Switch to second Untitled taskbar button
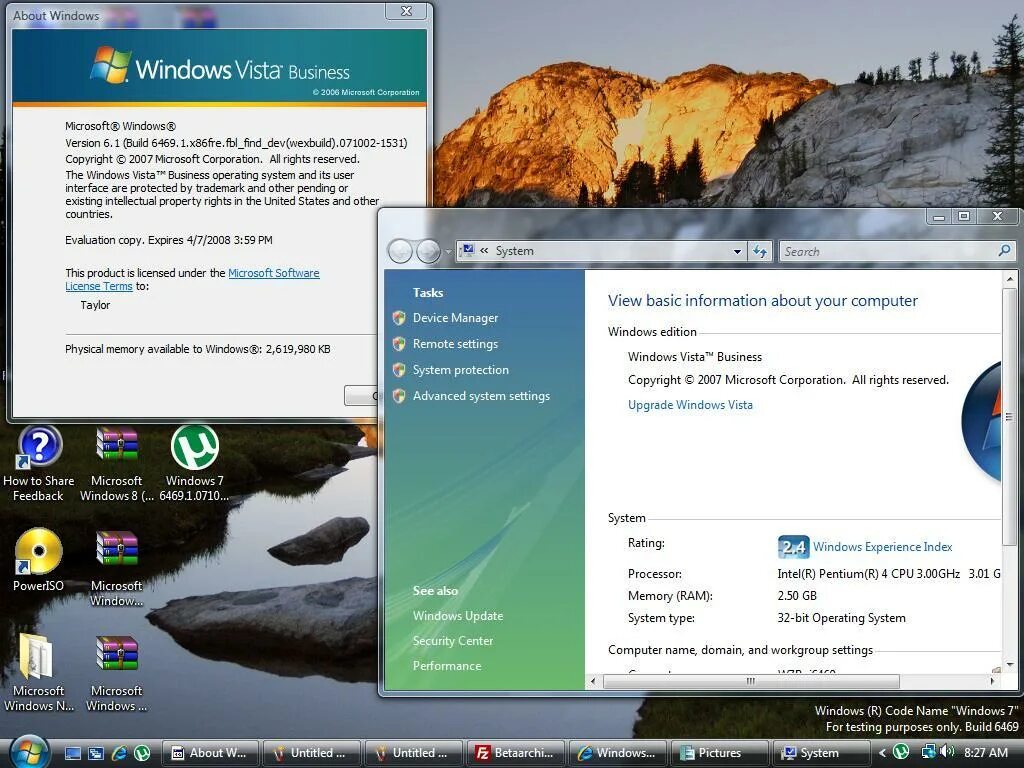Viewport: 1024px width, 768px height. tap(413, 753)
